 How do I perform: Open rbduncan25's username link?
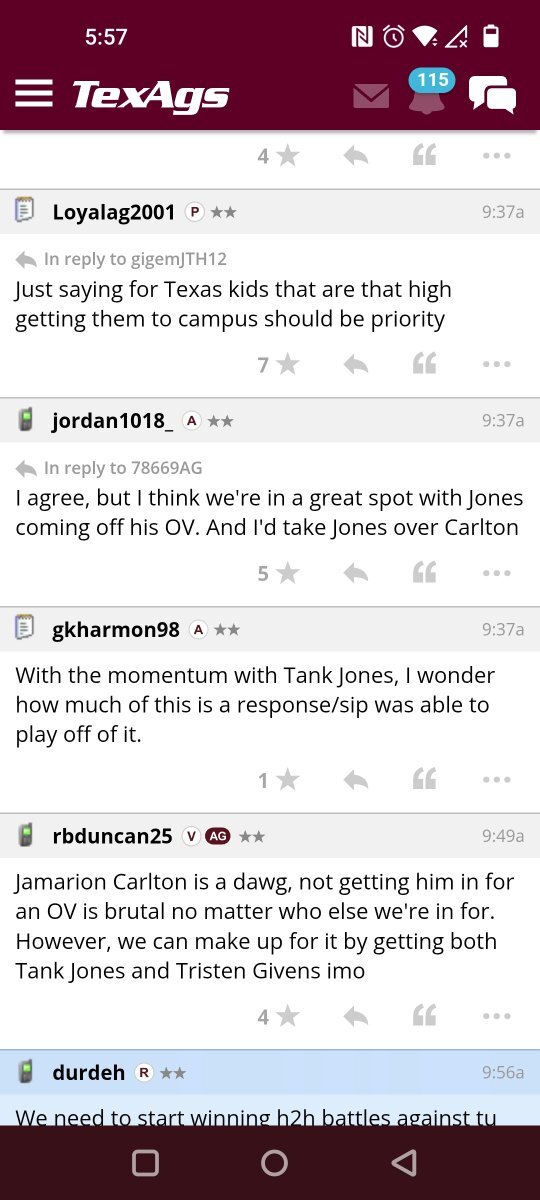point(112,836)
